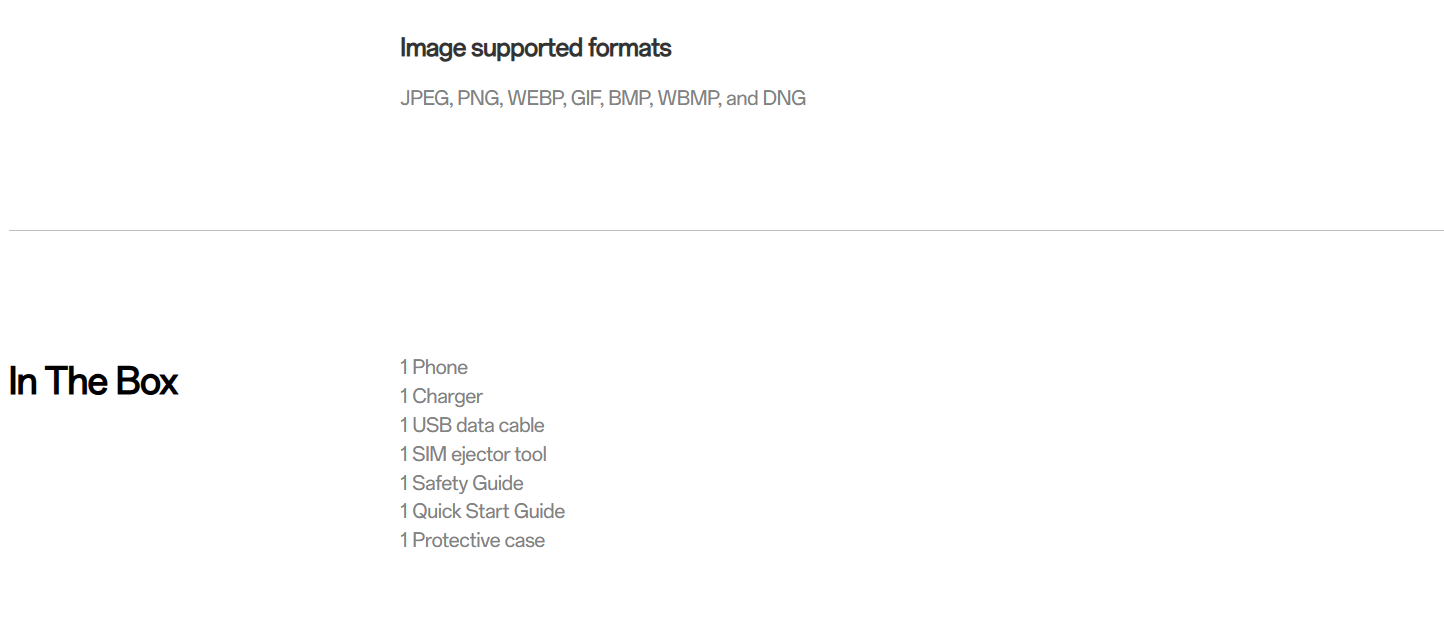Click the word WBMP in formats list
1444x639 pixels.
click(688, 98)
